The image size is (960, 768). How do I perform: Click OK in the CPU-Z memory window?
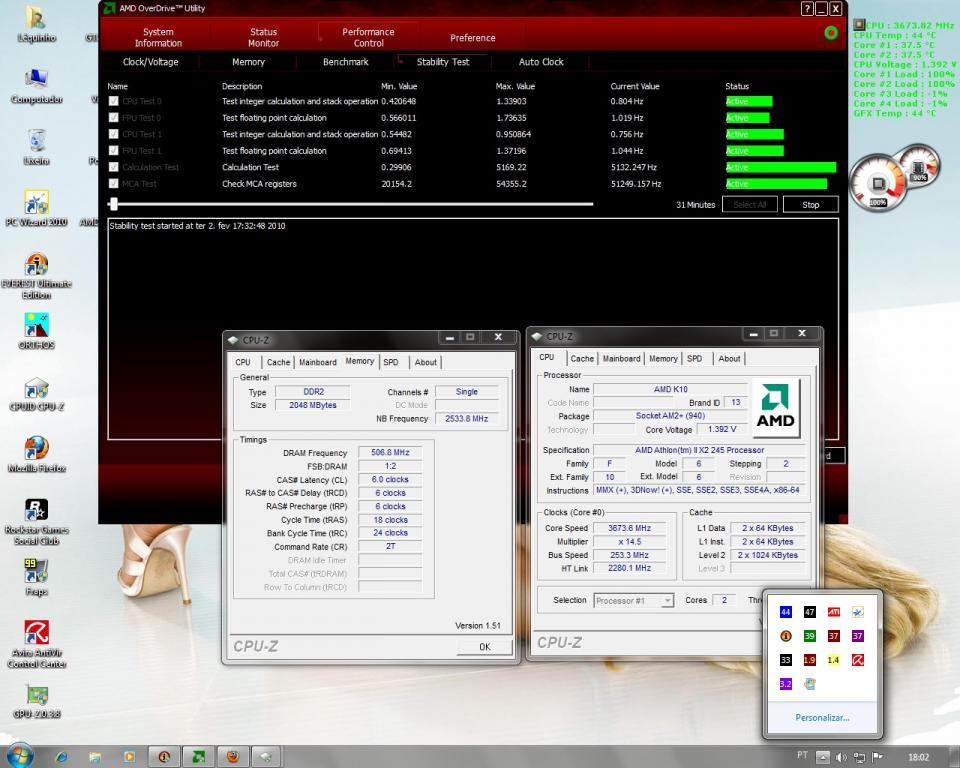click(484, 647)
